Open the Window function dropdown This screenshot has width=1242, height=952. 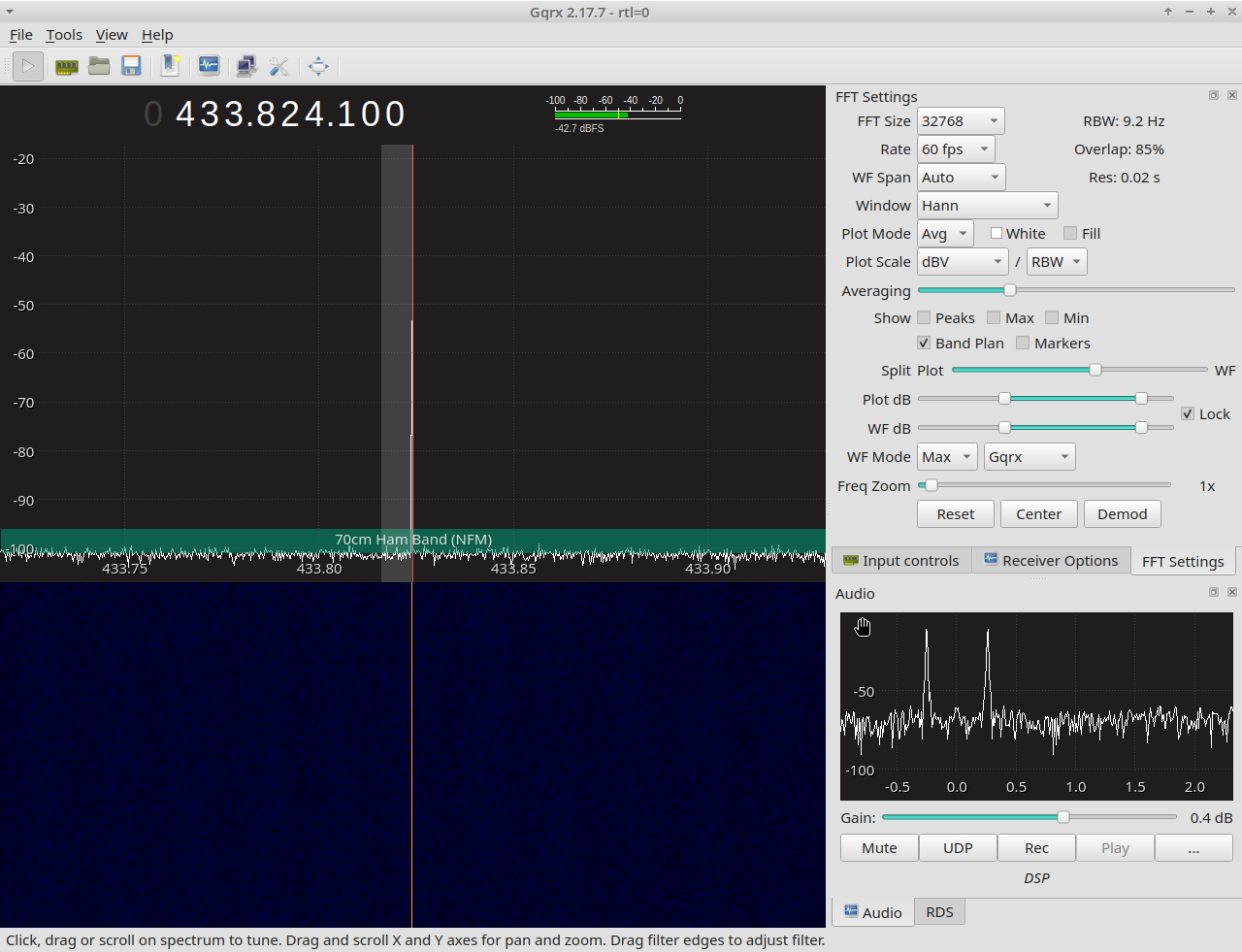(x=987, y=206)
